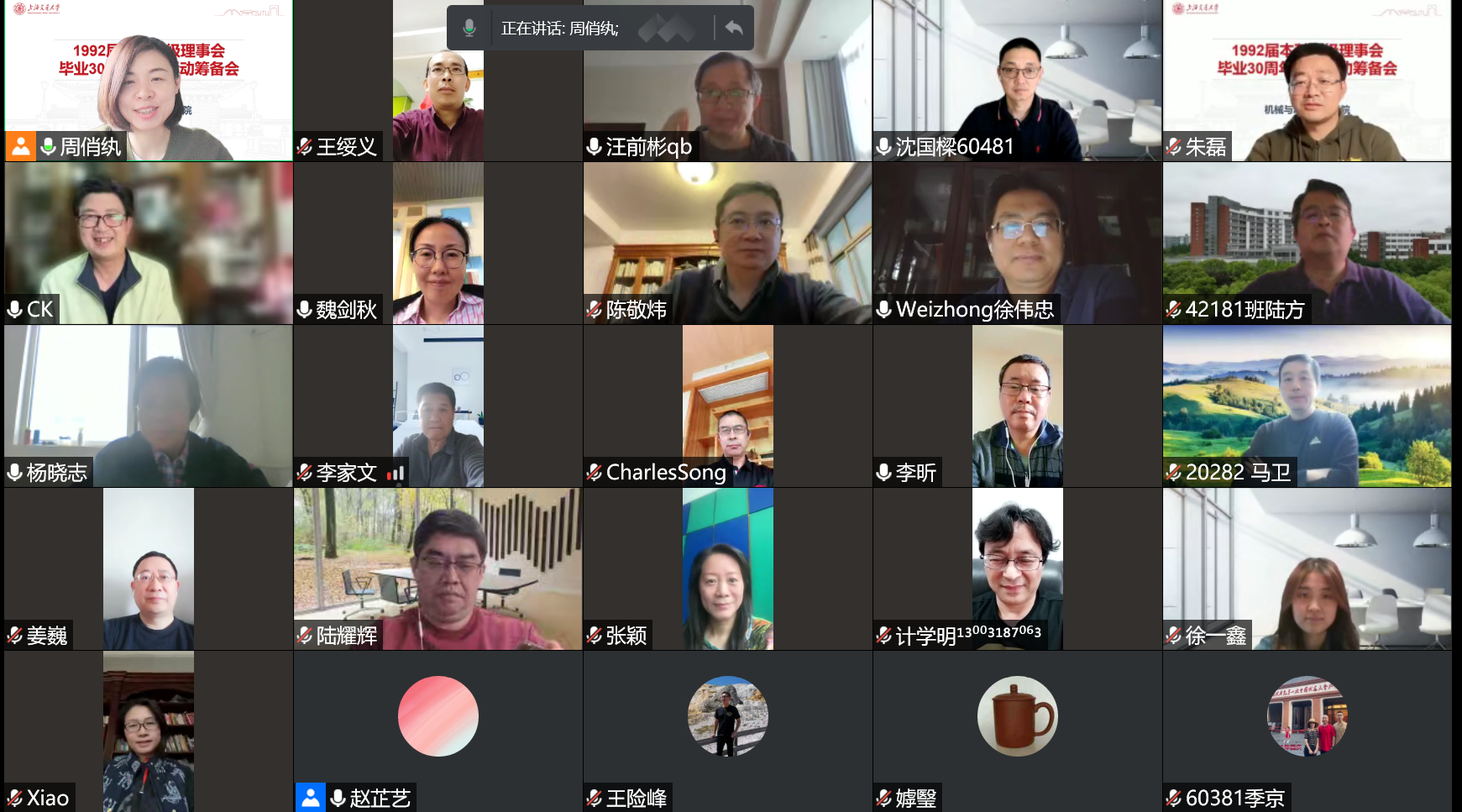
Task: Click the 正在讲话: 周俏纨 speaking label
Action: (x=560, y=29)
